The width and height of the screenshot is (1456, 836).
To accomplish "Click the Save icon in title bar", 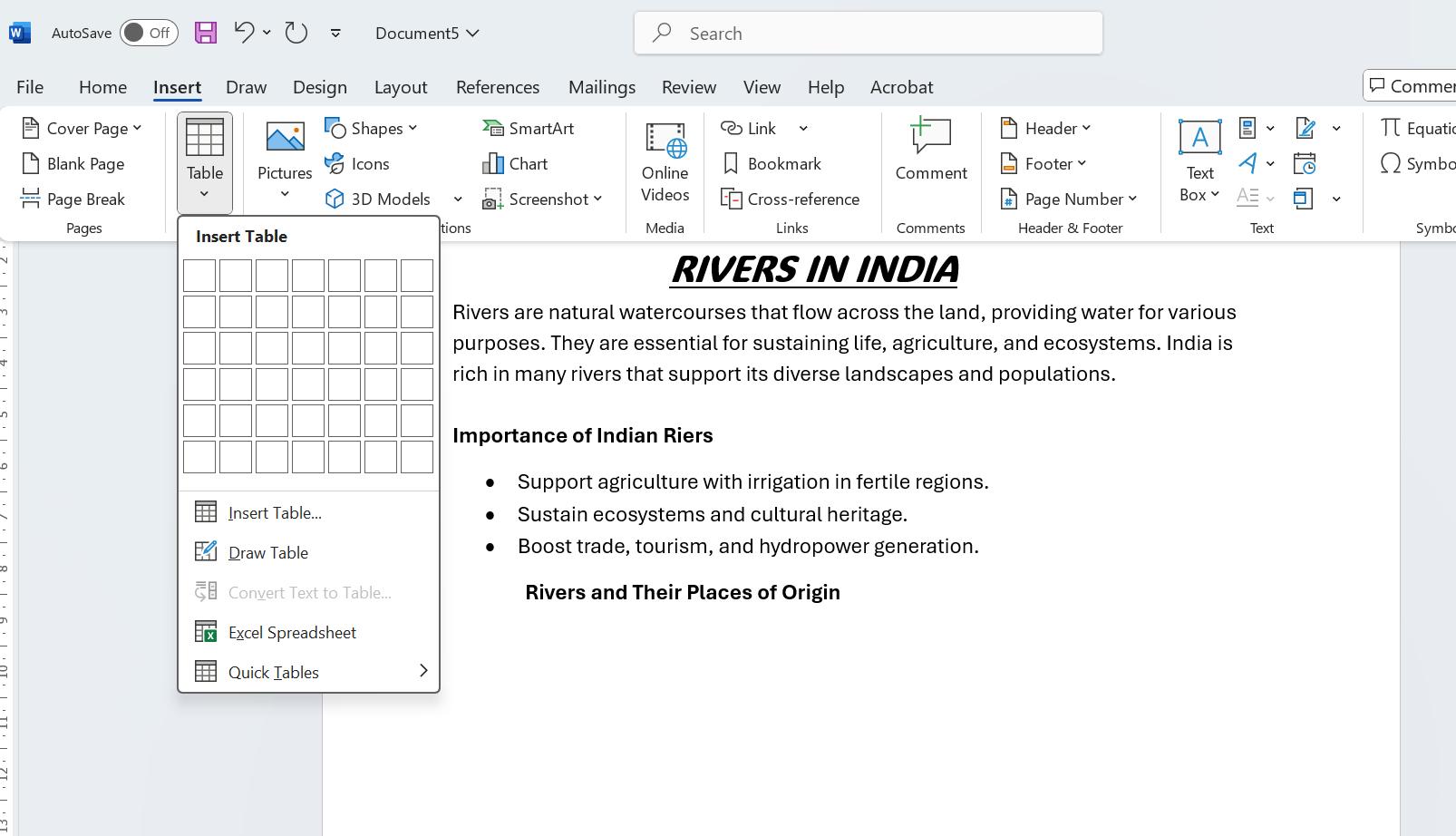I will 206,34.
